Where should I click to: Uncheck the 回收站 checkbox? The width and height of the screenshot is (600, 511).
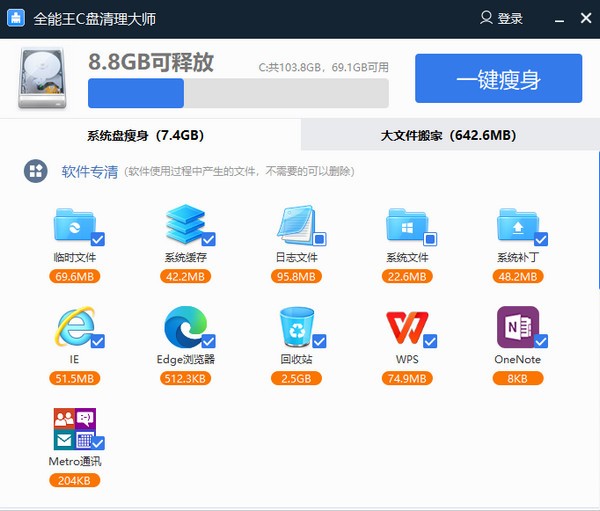(320, 341)
